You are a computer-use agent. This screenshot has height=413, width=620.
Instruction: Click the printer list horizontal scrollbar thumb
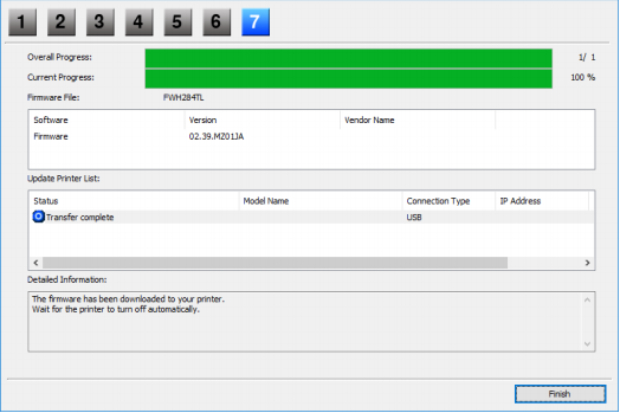coord(275,263)
